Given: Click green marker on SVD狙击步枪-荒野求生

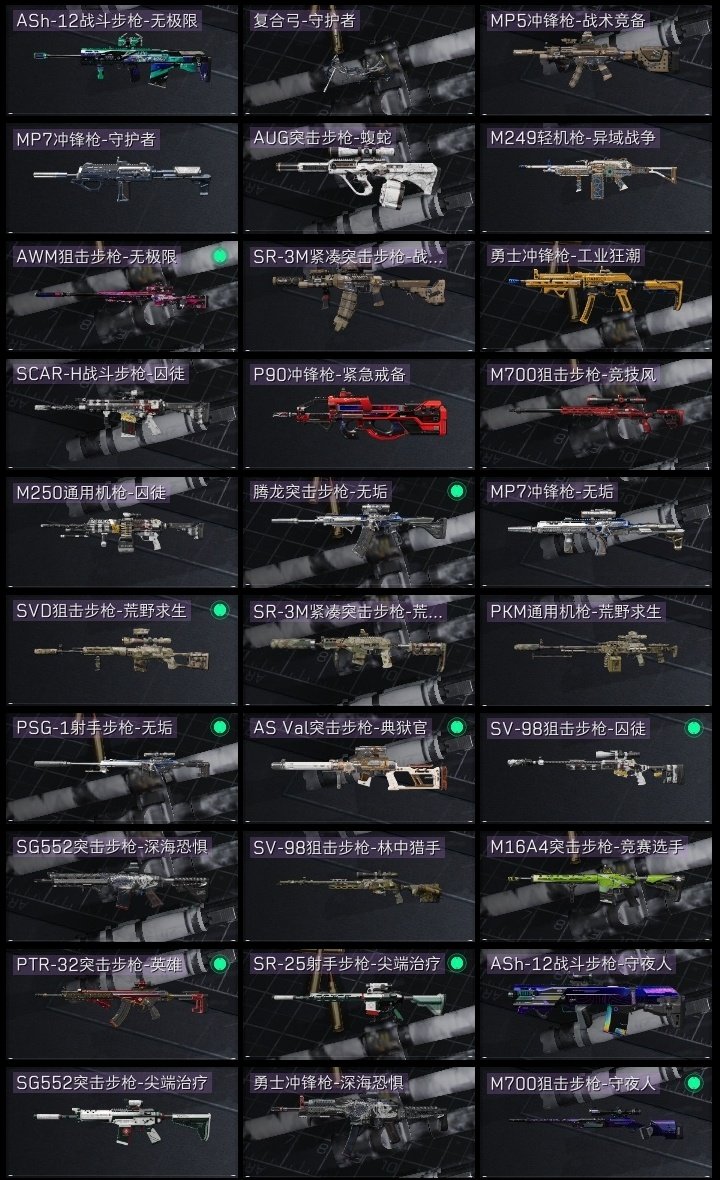Looking at the screenshot, I should pyautogui.click(x=220, y=610).
